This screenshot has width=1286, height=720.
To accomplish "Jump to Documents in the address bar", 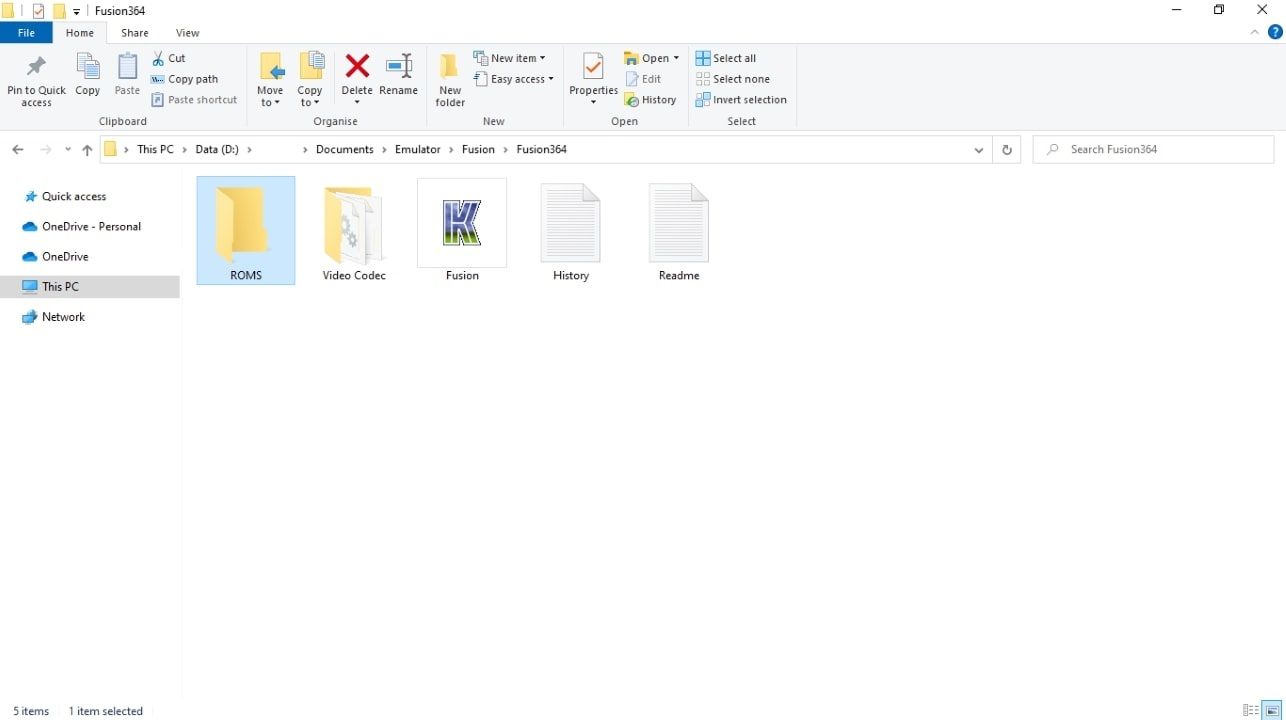I will click(344, 150).
